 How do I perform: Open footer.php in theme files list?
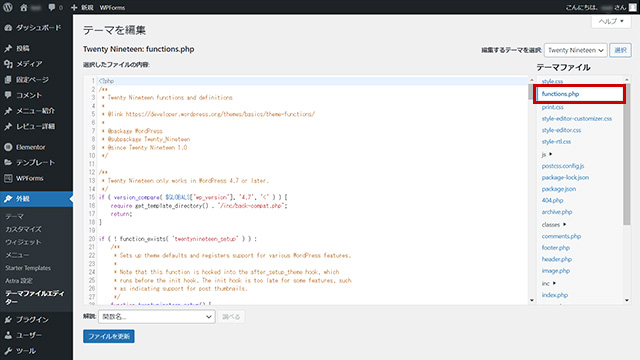point(556,248)
